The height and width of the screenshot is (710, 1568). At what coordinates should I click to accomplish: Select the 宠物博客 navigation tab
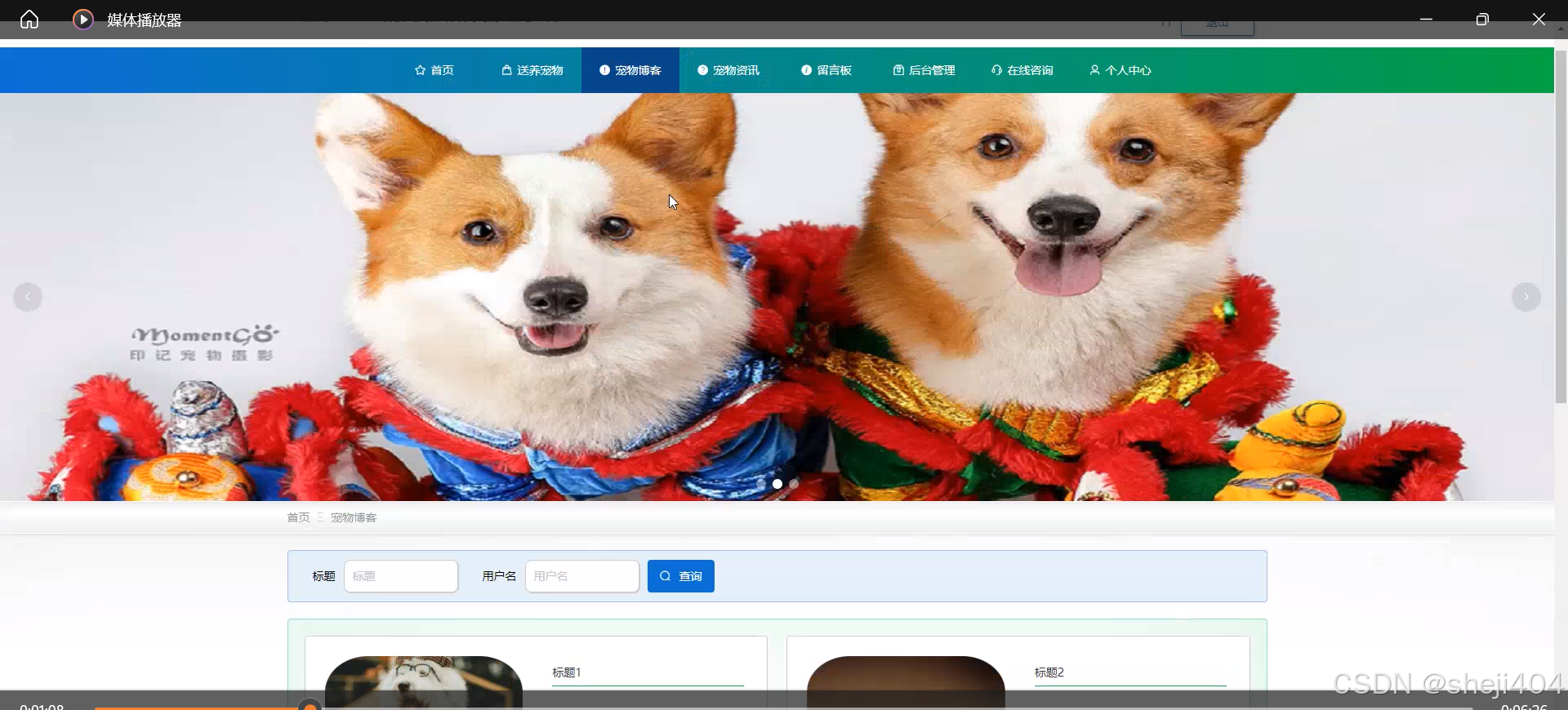[x=630, y=70]
